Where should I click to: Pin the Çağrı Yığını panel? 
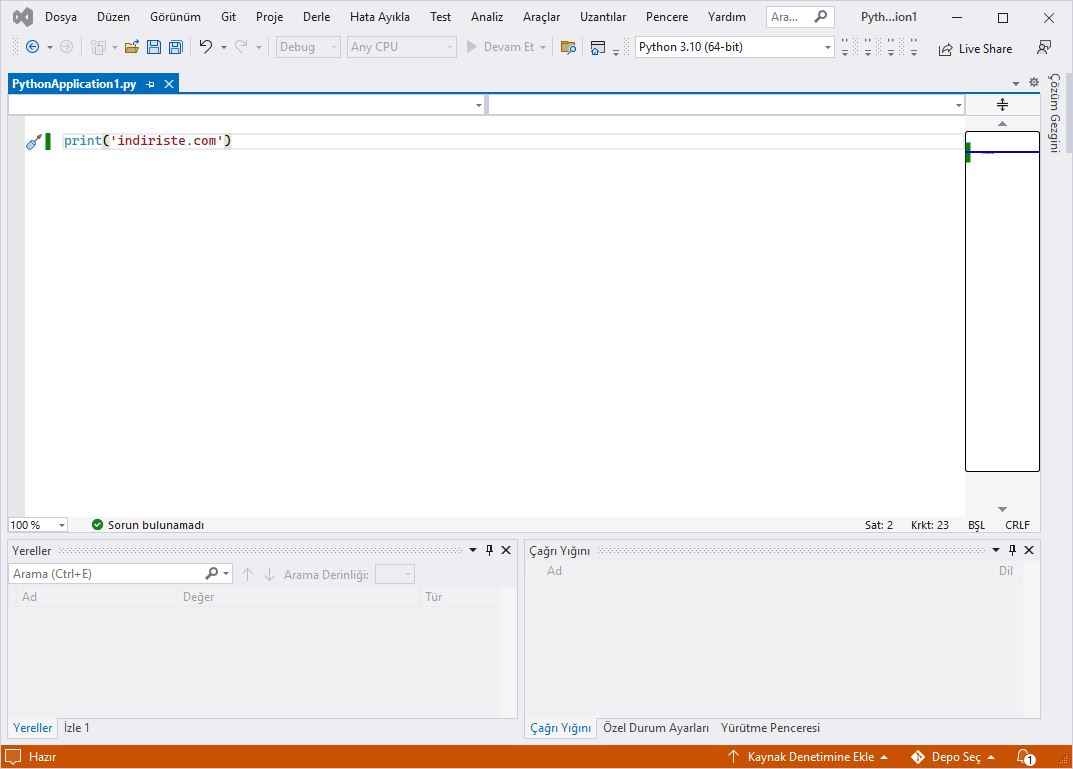[x=1012, y=550]
